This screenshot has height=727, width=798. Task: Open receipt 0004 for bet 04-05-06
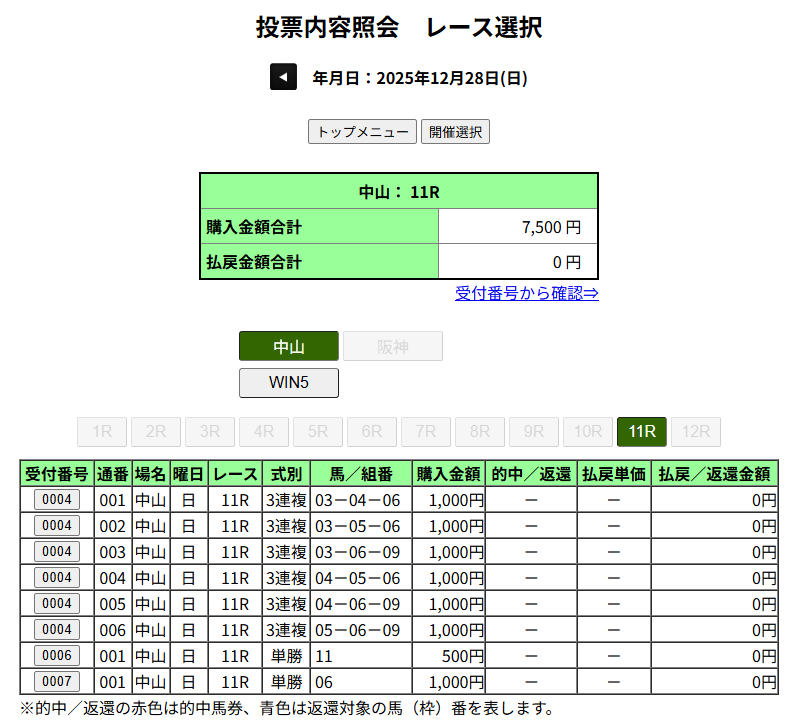click(x=57, y=577)
